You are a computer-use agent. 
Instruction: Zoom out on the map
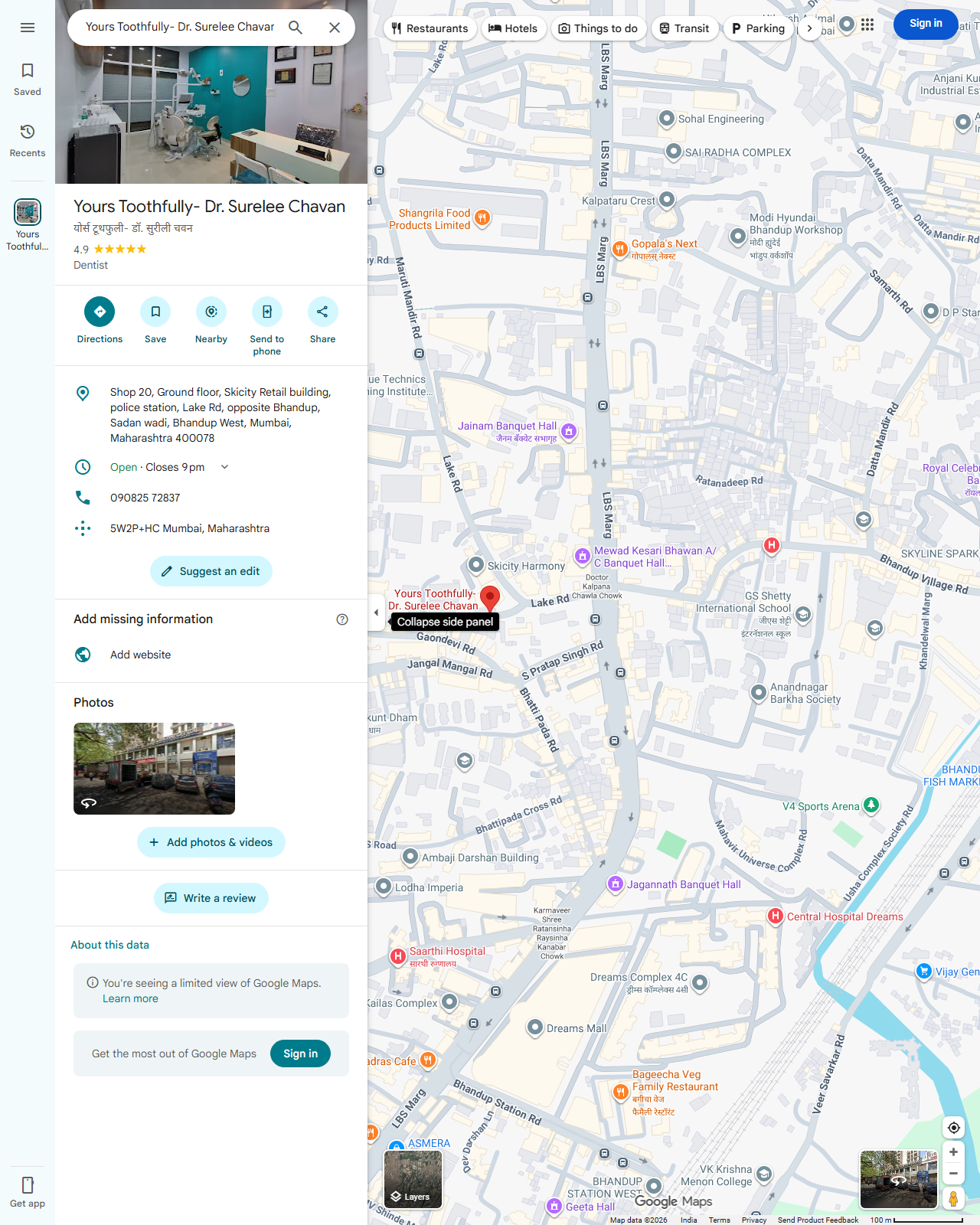954,1174
